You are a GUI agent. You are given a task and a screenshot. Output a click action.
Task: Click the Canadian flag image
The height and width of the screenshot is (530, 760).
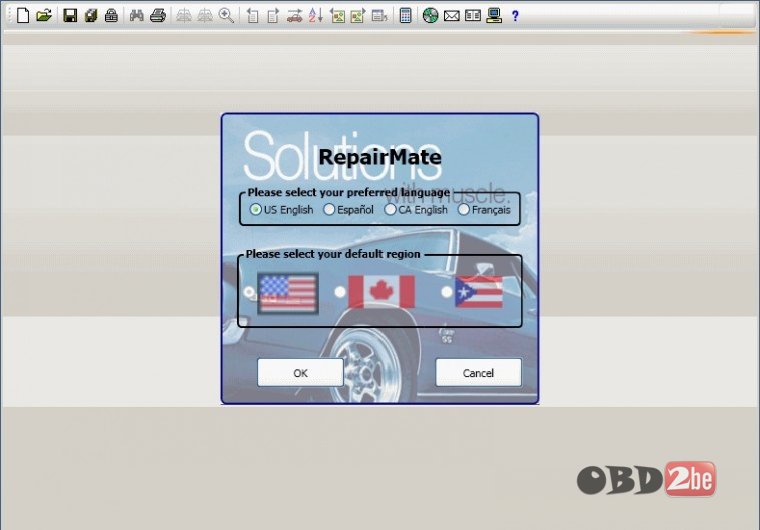381,292
